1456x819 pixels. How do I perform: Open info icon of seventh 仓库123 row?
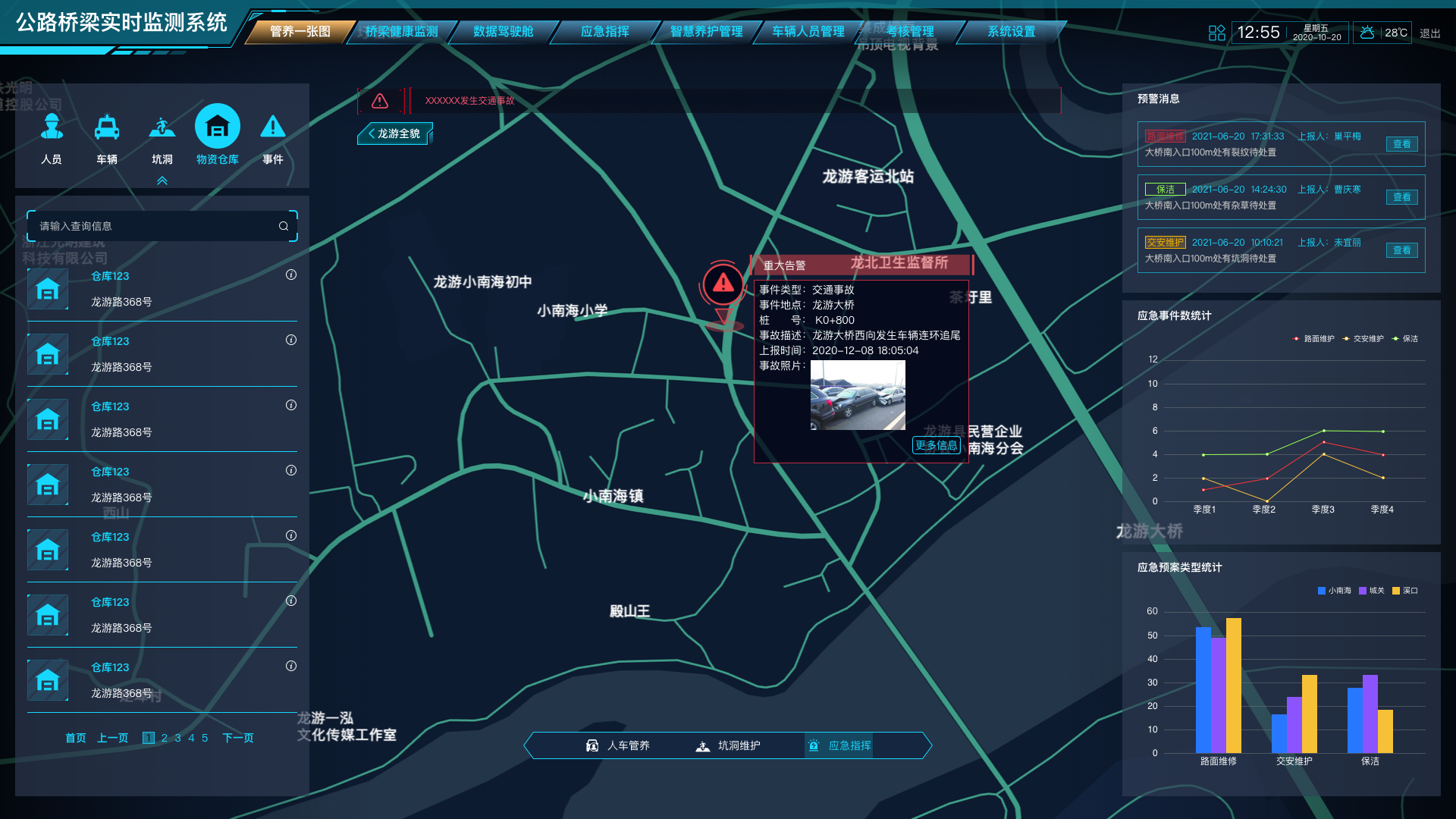tap(291, 667)
